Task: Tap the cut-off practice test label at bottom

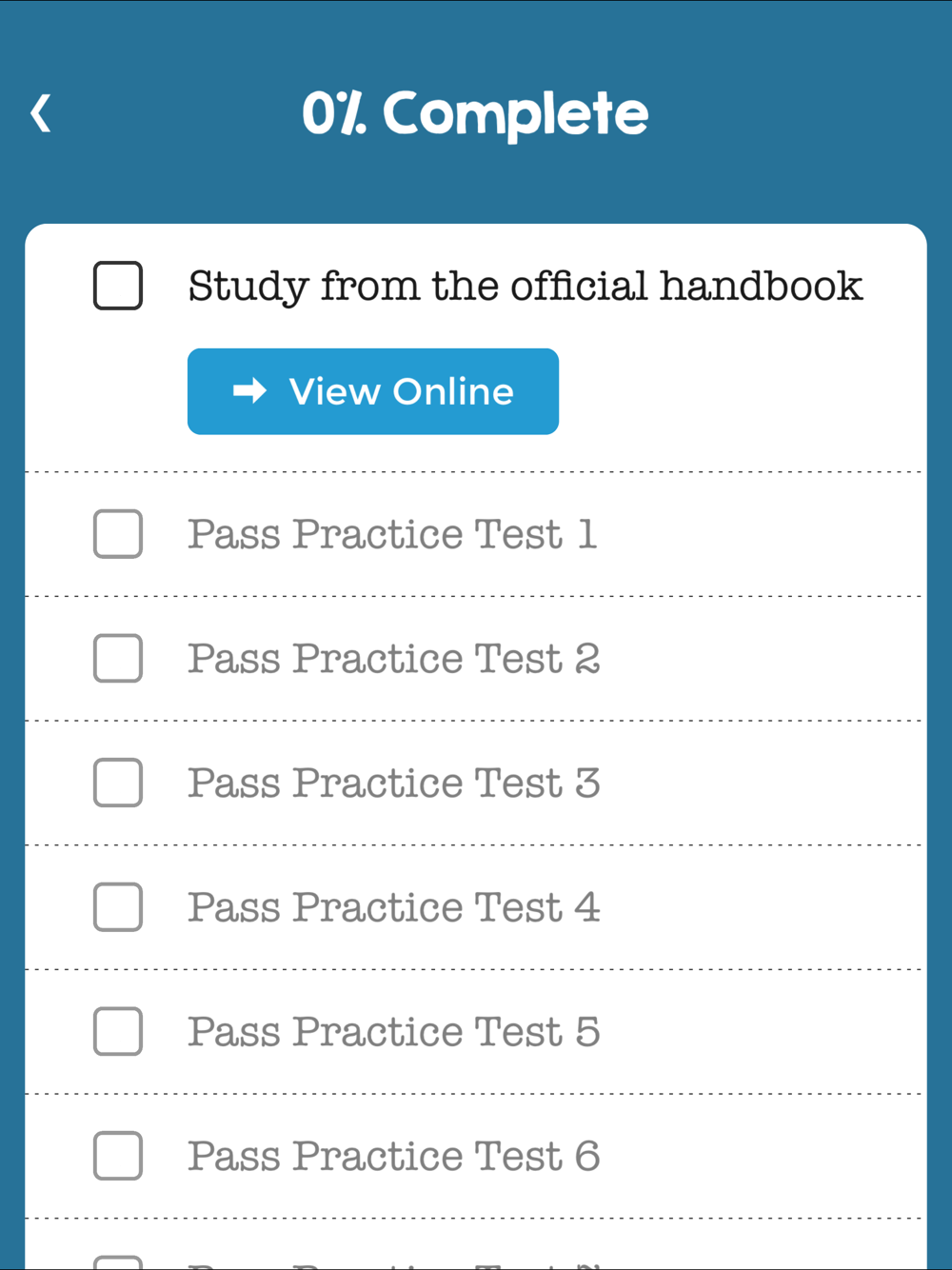Action: point(394,1264)
